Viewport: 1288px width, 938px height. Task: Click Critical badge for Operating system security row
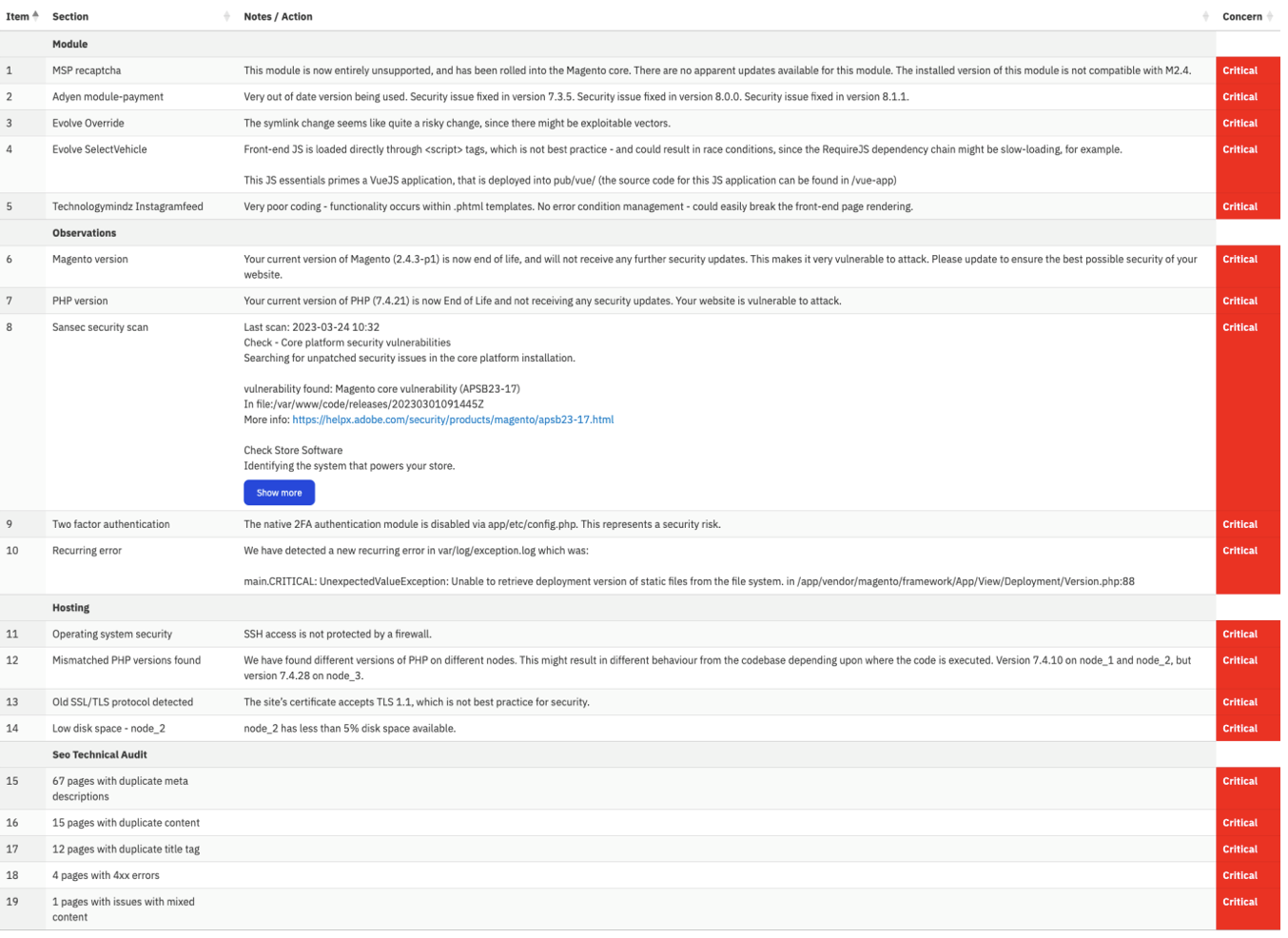pos(1247,635)
